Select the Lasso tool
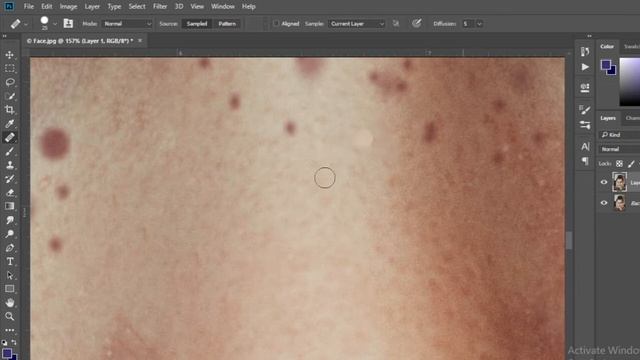The image size is (640, 360). [10, 82]
